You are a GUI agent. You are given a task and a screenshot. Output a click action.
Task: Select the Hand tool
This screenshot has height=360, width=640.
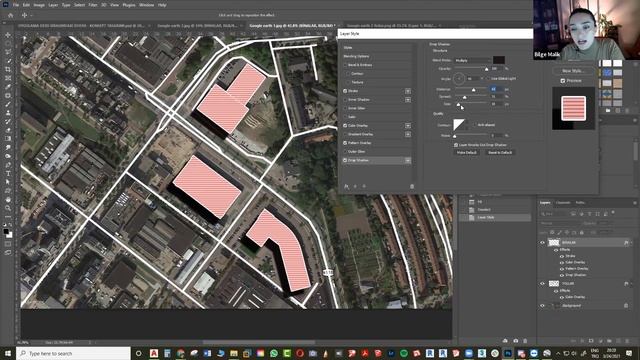click(x=8, y=200)
